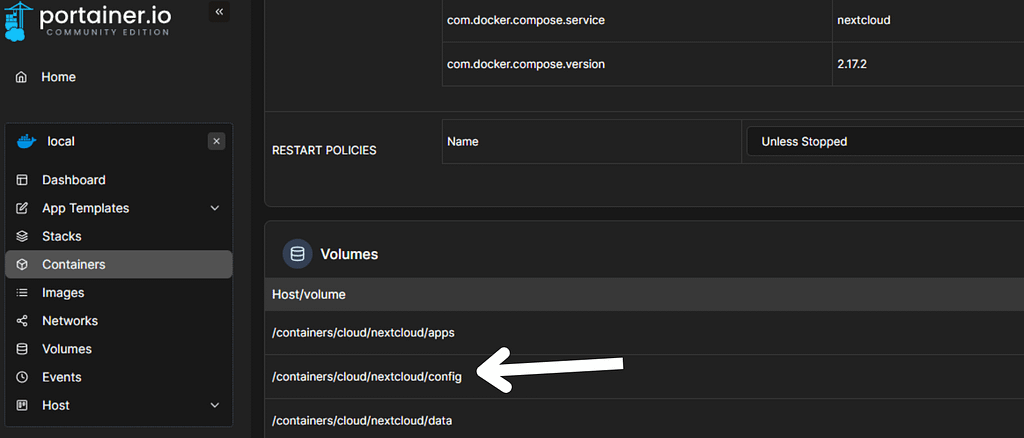Viewport: 1024px width, 438px height.
Task: Click the Dashboard icon in sidebar
Action: [x=22, y=180]
